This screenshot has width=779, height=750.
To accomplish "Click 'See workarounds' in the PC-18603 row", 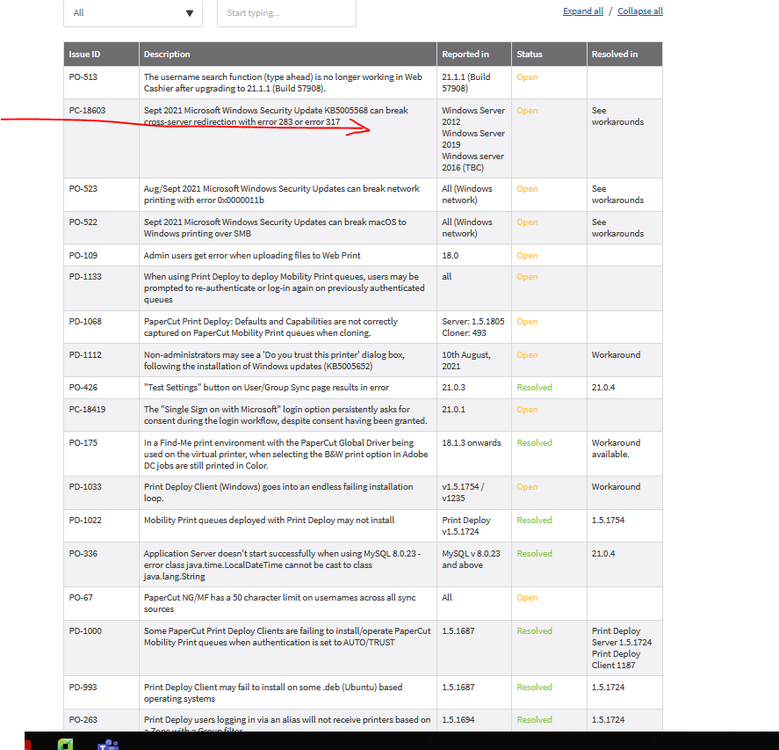I will click(618, 116).
